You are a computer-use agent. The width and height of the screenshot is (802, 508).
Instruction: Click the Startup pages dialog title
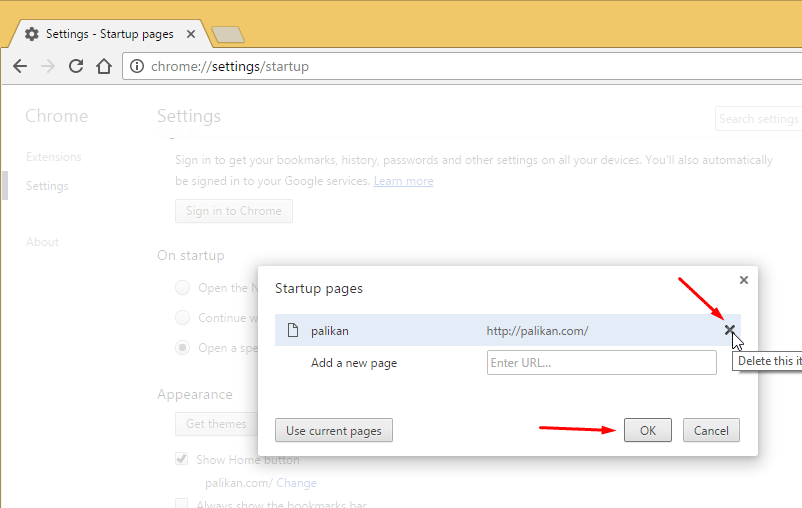319,289
